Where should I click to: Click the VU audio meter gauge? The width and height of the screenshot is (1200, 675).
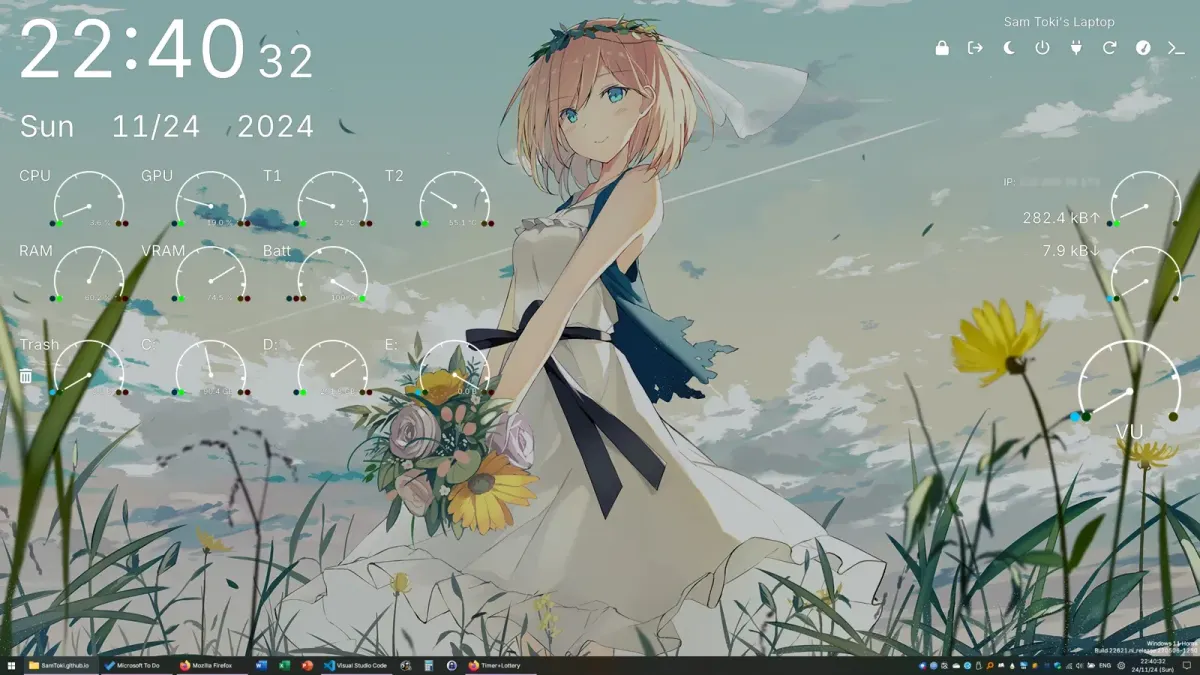tap(1129, 384)
